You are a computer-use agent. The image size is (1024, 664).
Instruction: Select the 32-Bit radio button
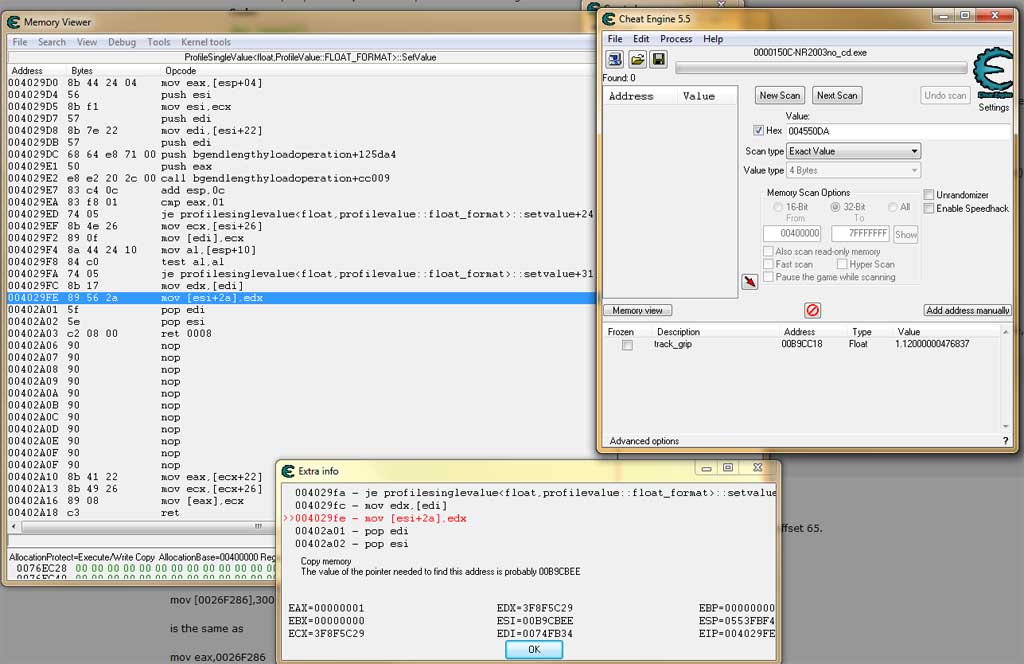click(835, 207)
